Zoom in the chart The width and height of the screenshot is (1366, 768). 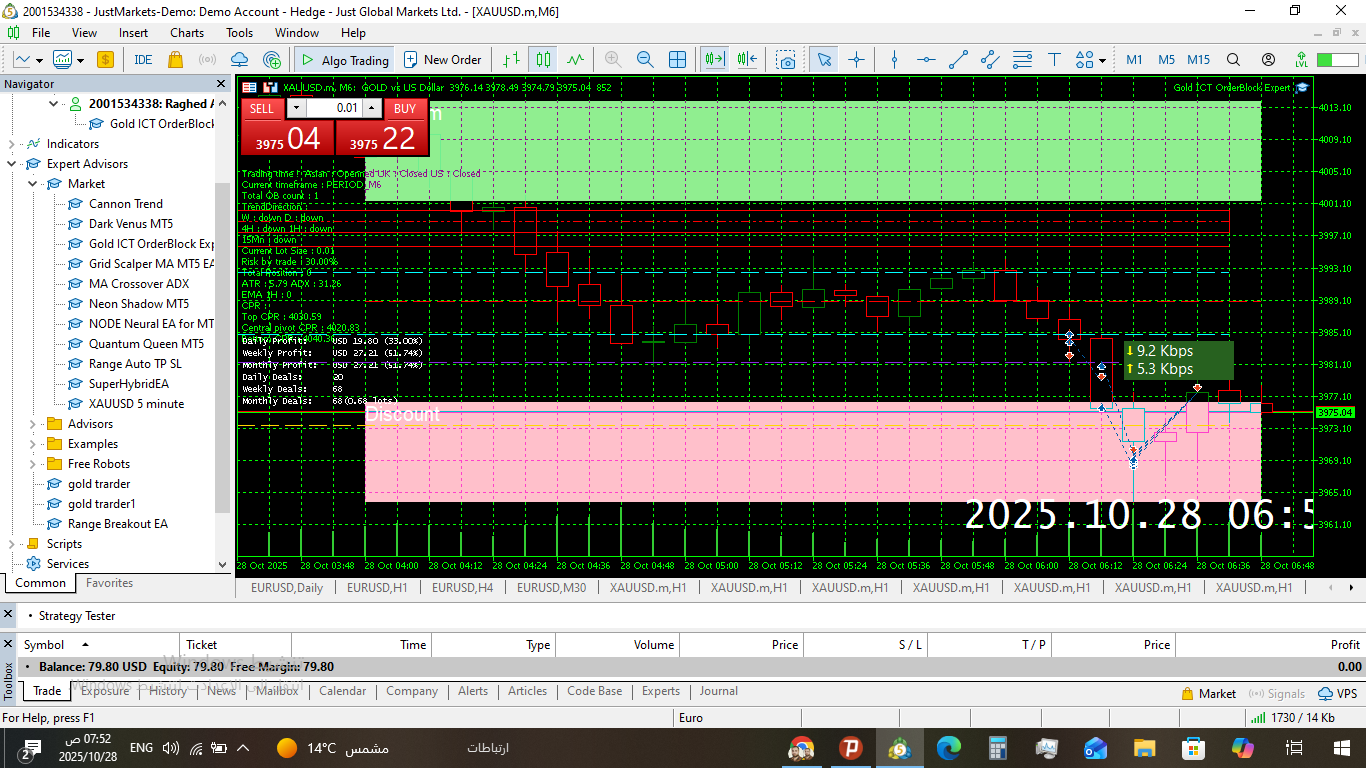pyautogui.click(x=613, y=60)
